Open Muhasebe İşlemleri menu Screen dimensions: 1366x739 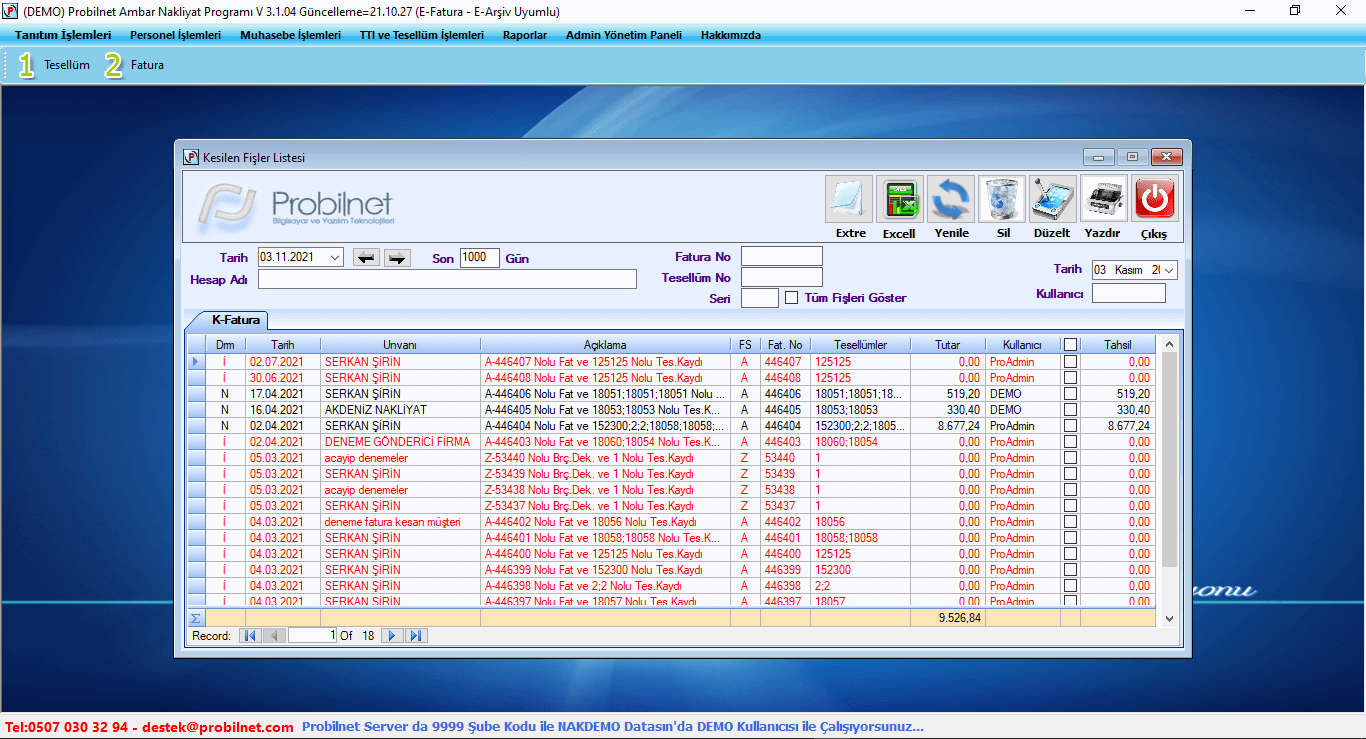[x=290, y=35]
